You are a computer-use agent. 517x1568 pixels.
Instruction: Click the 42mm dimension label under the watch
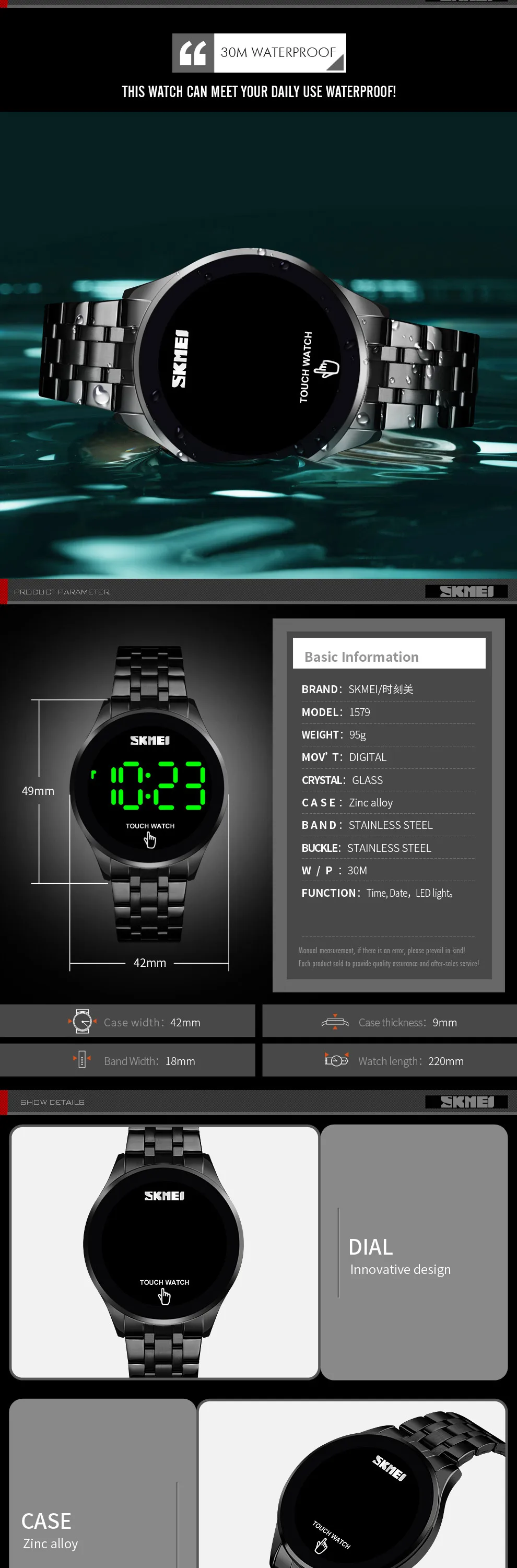150,962
